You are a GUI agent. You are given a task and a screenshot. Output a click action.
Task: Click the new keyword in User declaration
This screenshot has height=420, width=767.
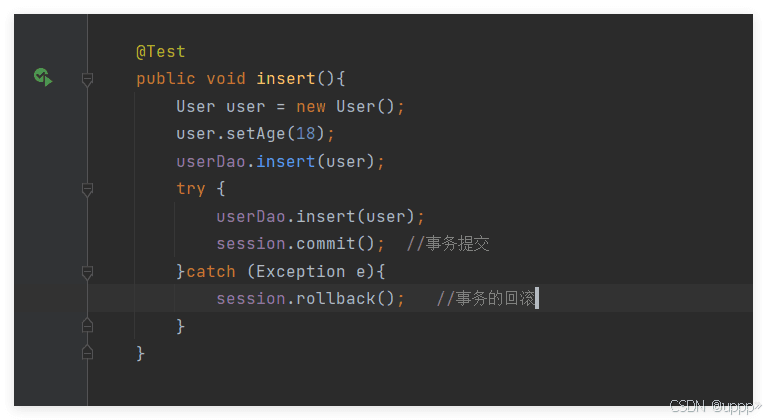[311, 106]
